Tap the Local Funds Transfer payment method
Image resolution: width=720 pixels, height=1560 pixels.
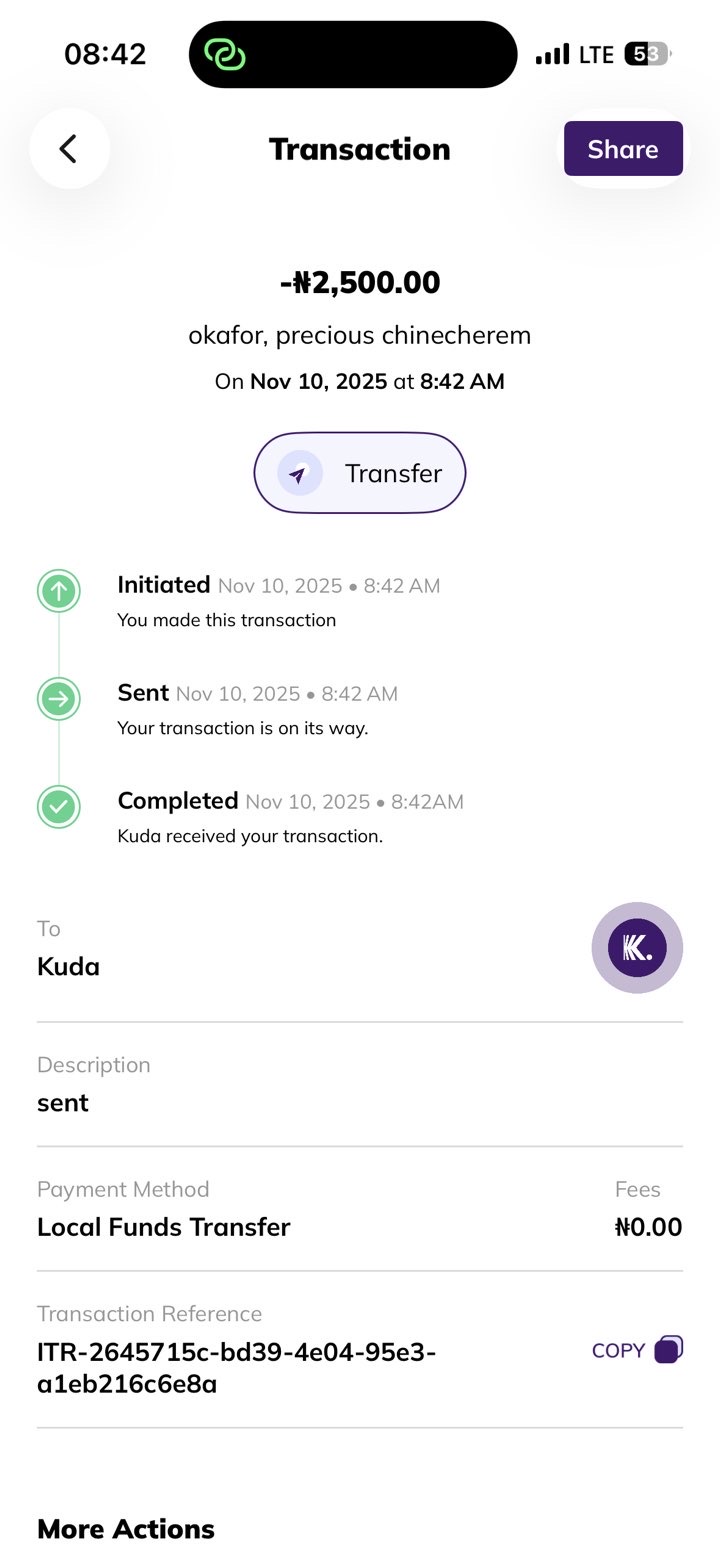point(163,1227)
